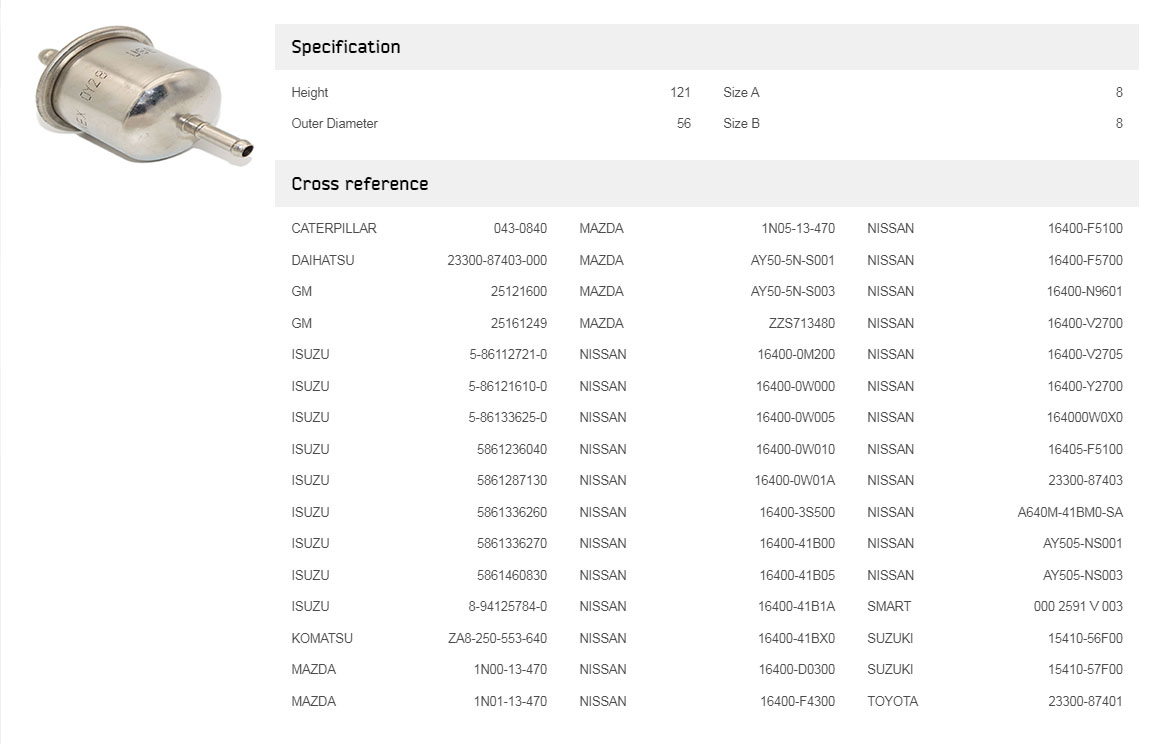Screen dimensions: 1173x744
Task: Select Nissan part number 16400-F5700
Action: coord(1085,261)
